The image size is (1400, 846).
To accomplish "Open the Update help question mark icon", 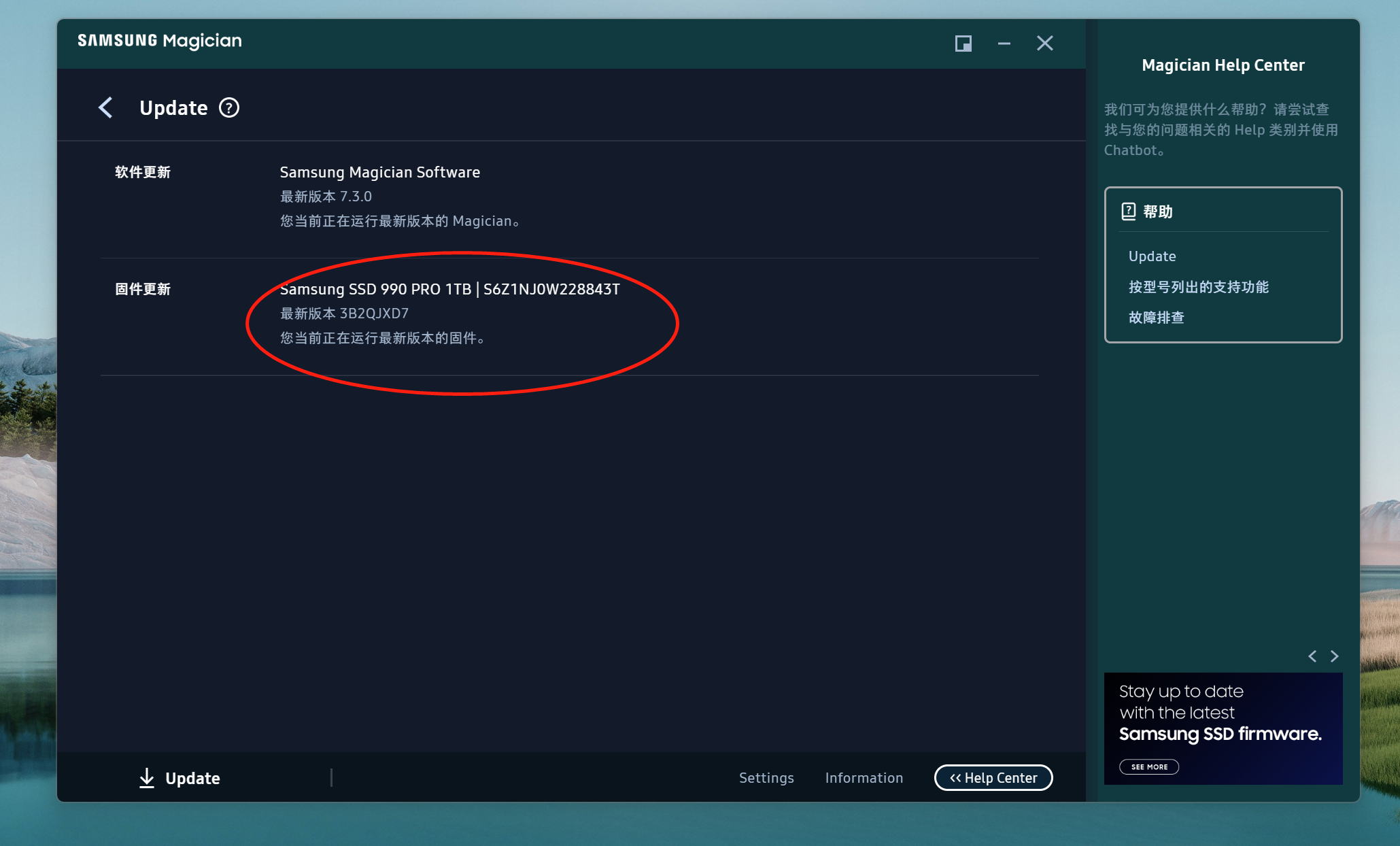I will pos(229,107).
